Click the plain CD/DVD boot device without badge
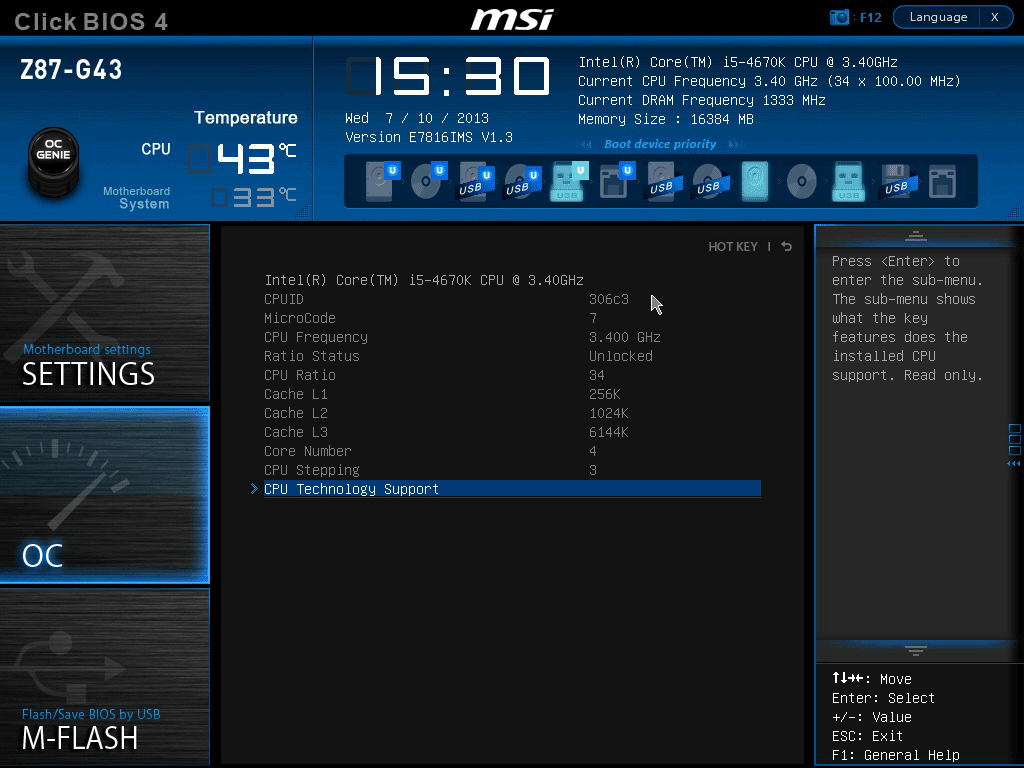1024x768 pixels. [801, 182]
